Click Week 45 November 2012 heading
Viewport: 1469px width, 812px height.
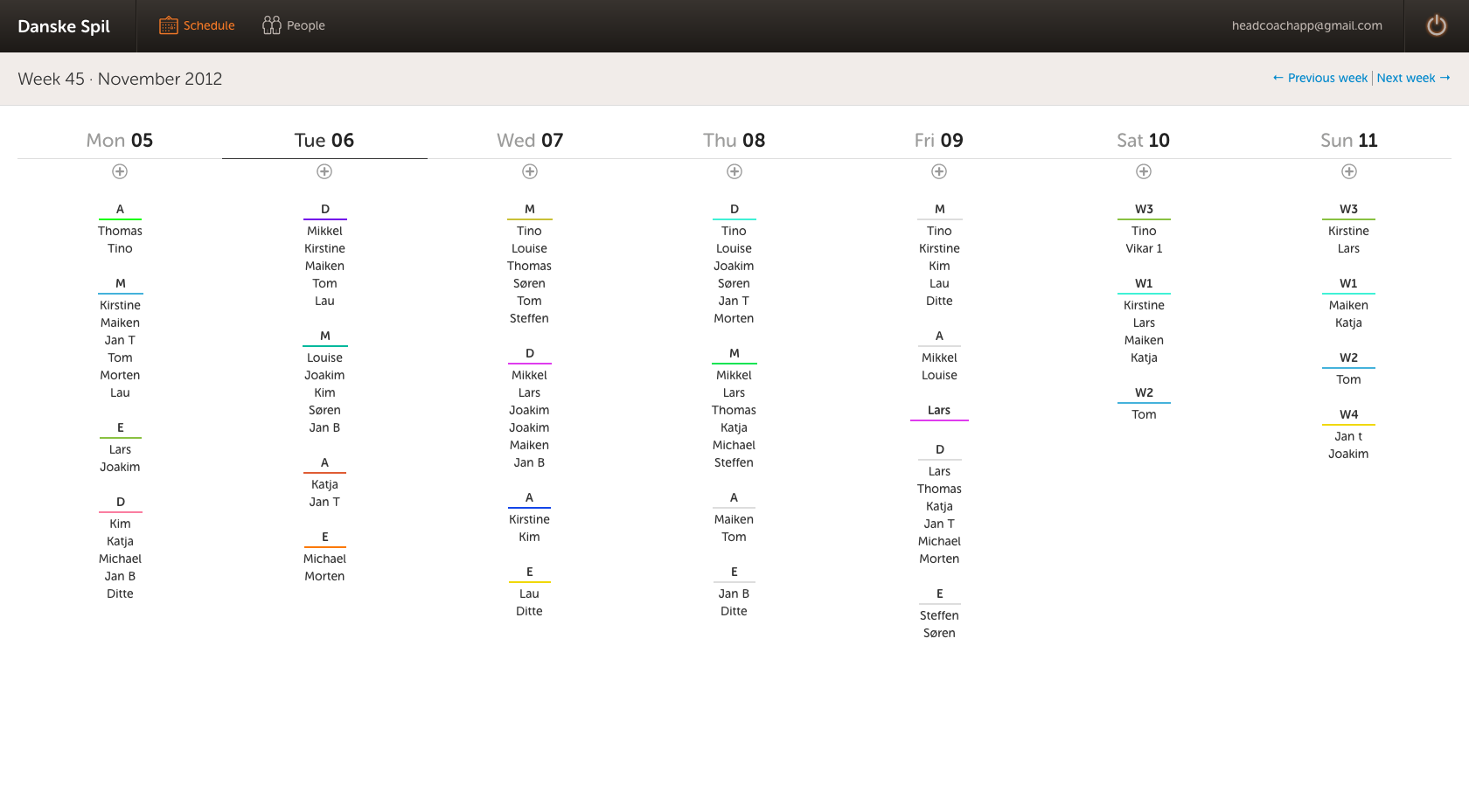[120, 79]
